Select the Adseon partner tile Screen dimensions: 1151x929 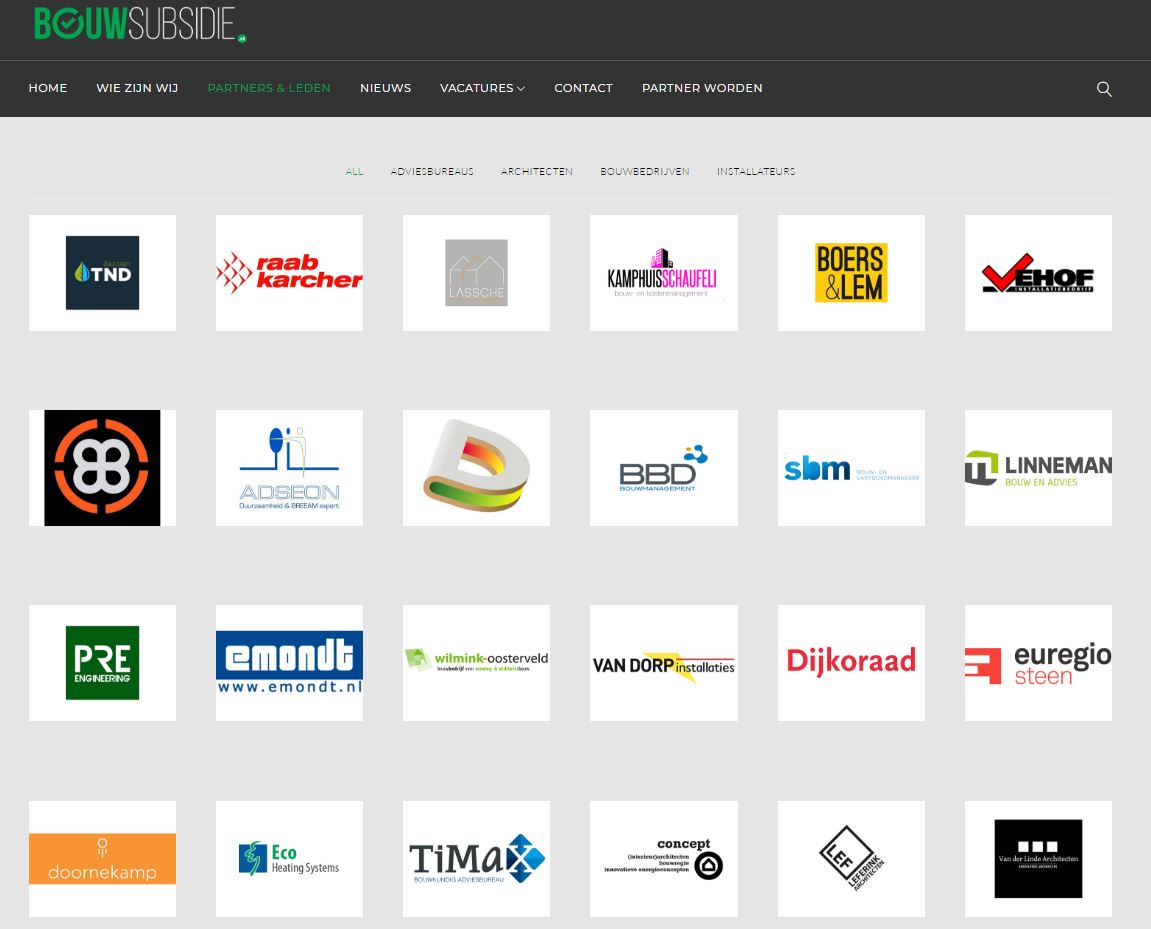point(289,468)
